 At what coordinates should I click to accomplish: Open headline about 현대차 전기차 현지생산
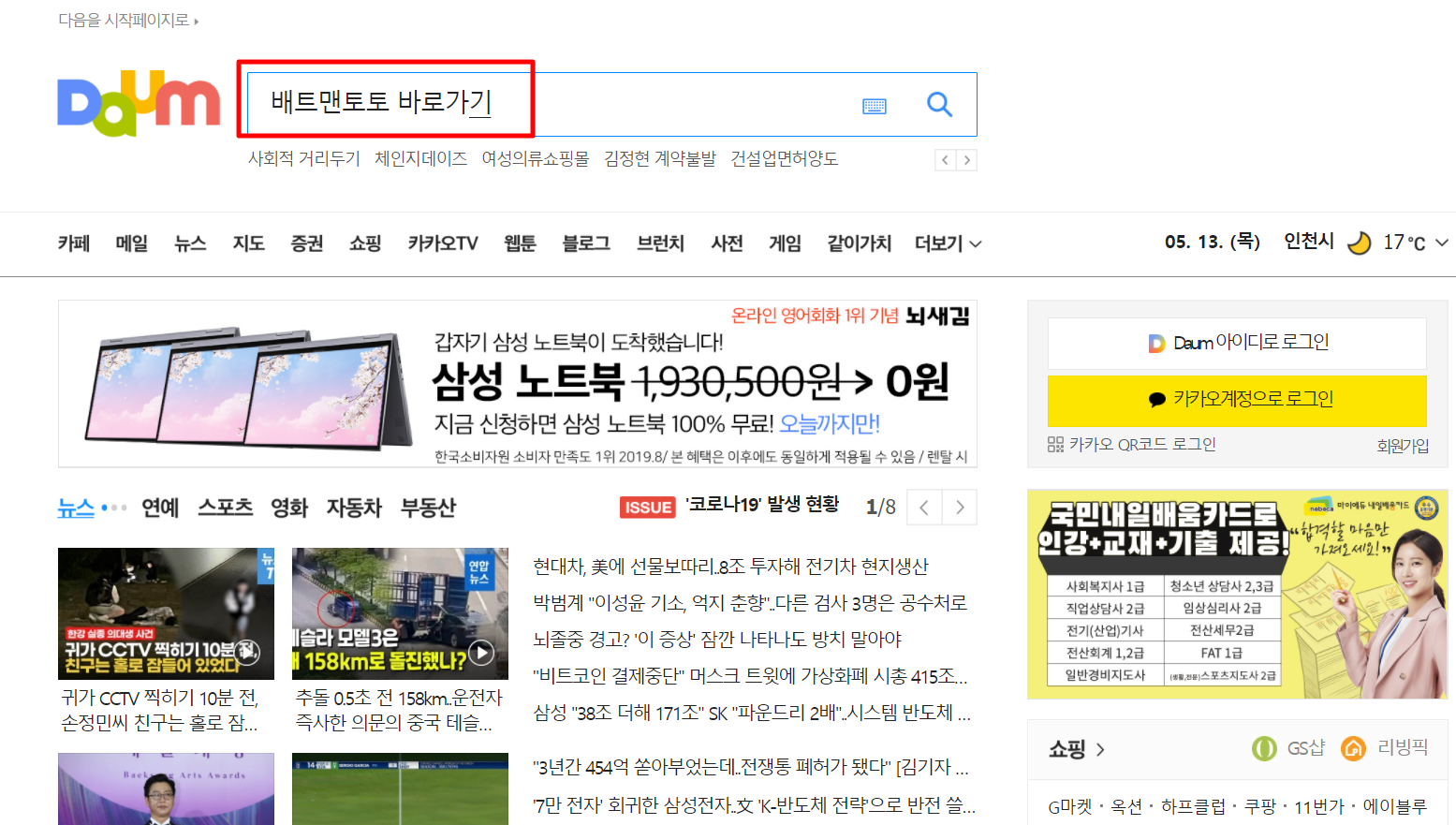[730, 567]
